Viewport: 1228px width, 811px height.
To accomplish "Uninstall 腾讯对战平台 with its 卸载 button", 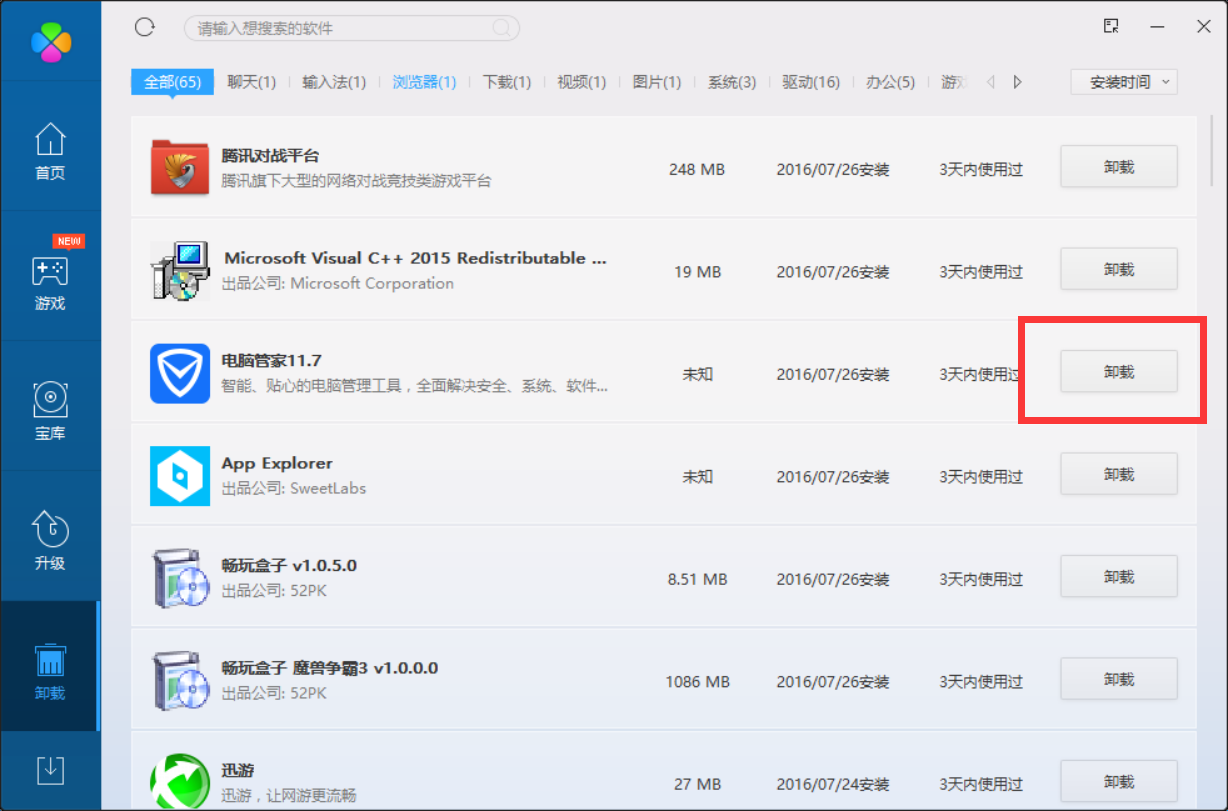I will pos(1119,167).
